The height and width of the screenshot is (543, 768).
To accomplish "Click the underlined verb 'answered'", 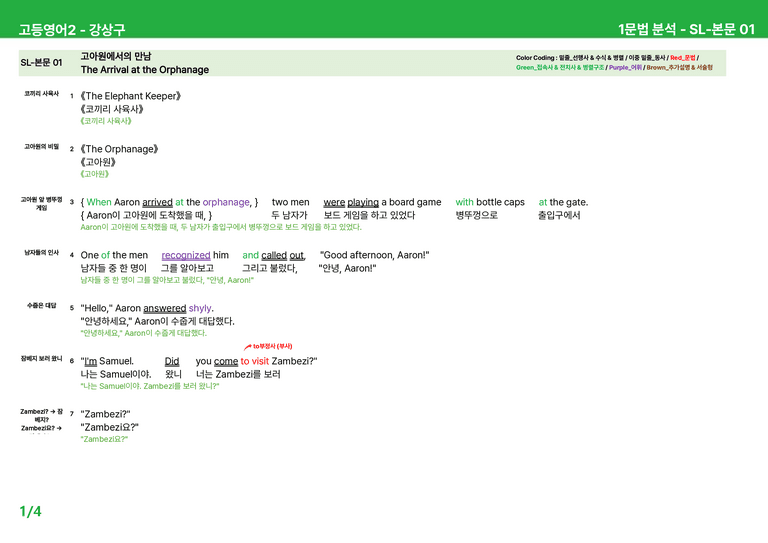I will coord(165,308).
